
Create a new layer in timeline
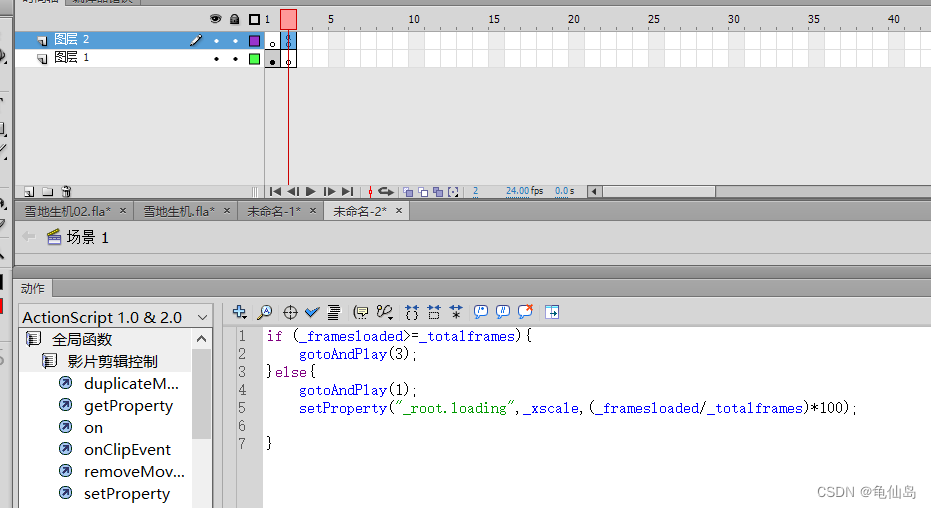click(29, 192)
